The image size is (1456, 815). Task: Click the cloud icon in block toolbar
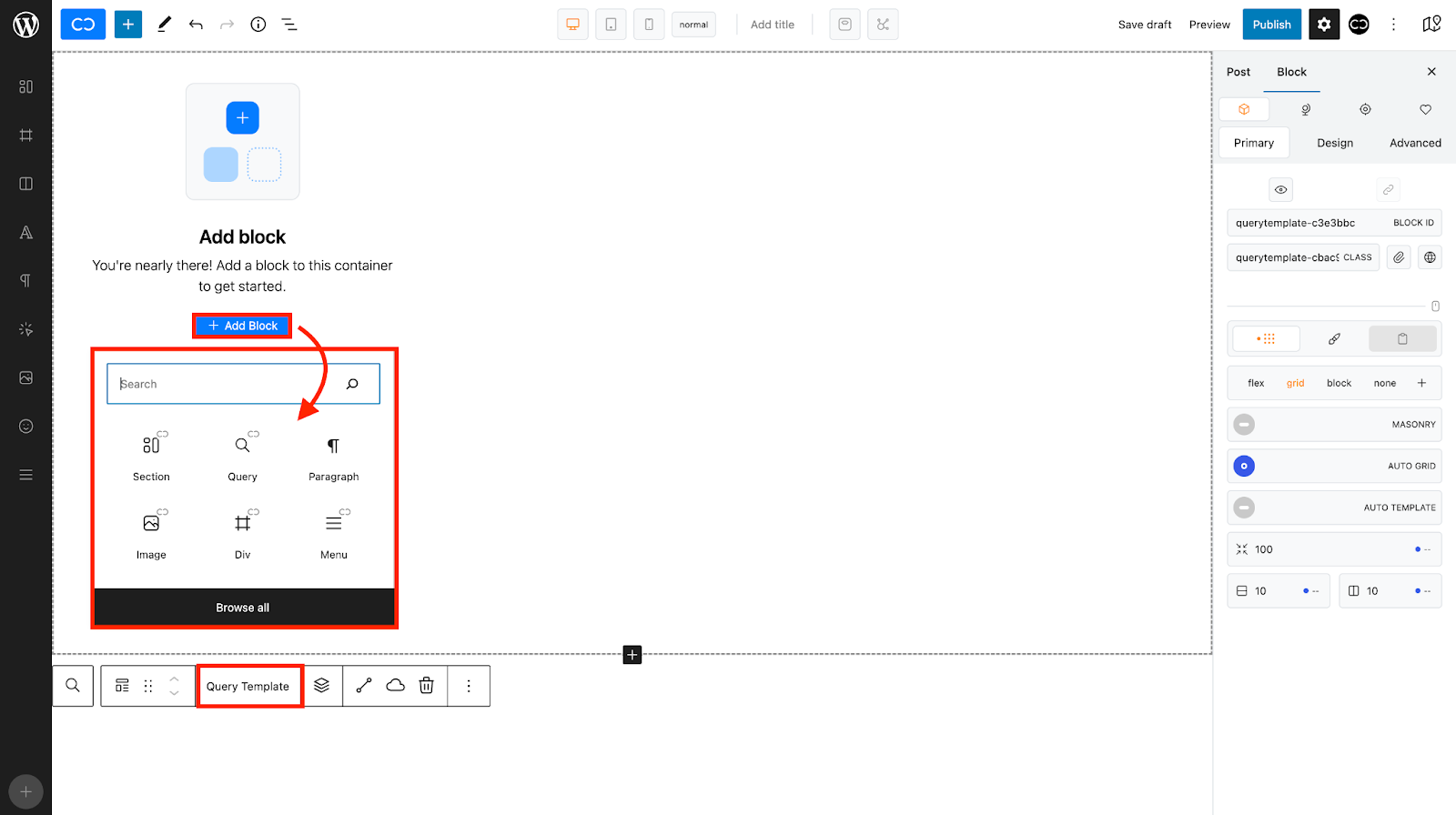(395, 686)
